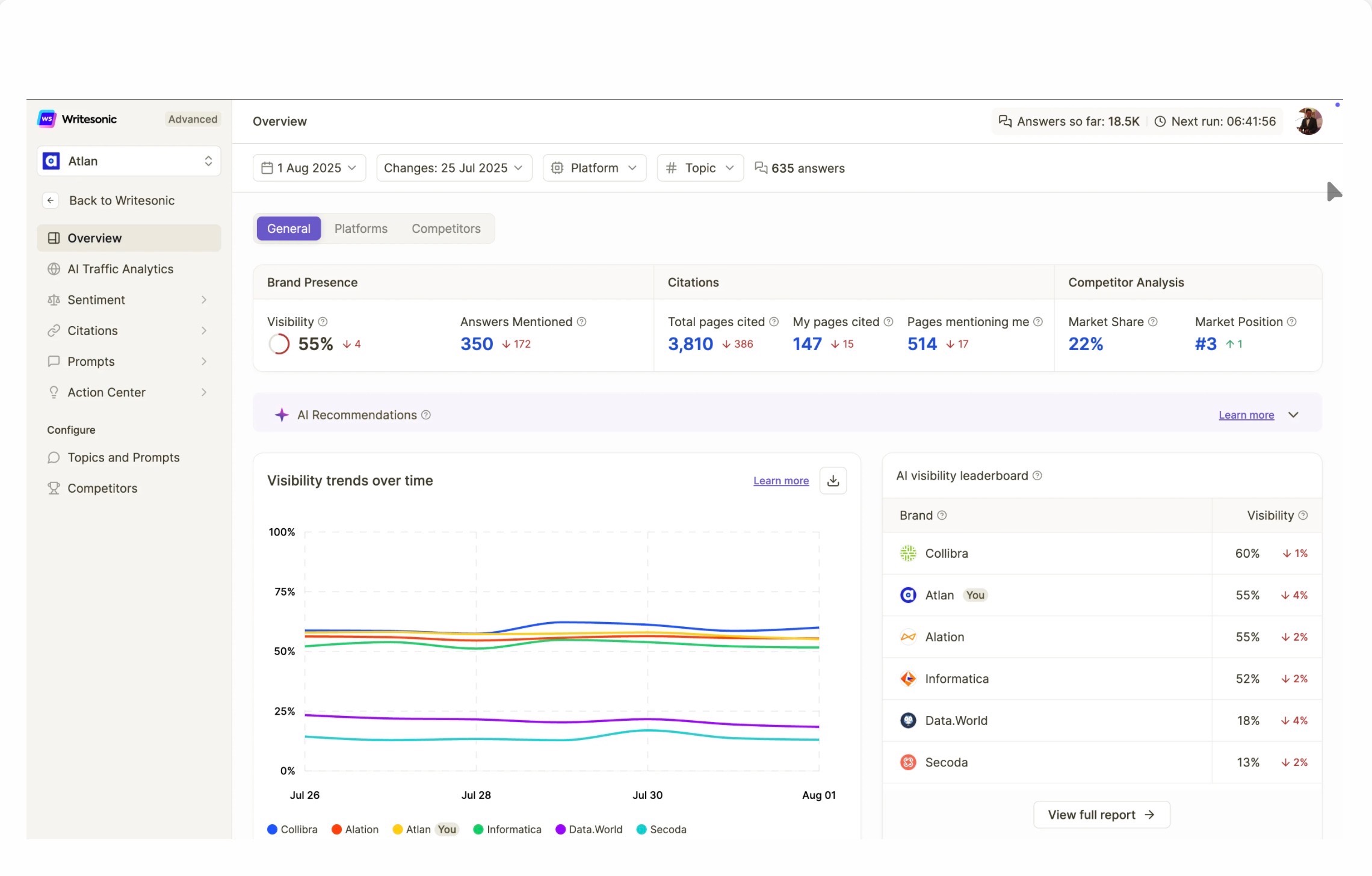The width and height of the screenshot is (1372, 876).
Task: Click the Informatica logo in leaderboard
Action: [908, 679]
